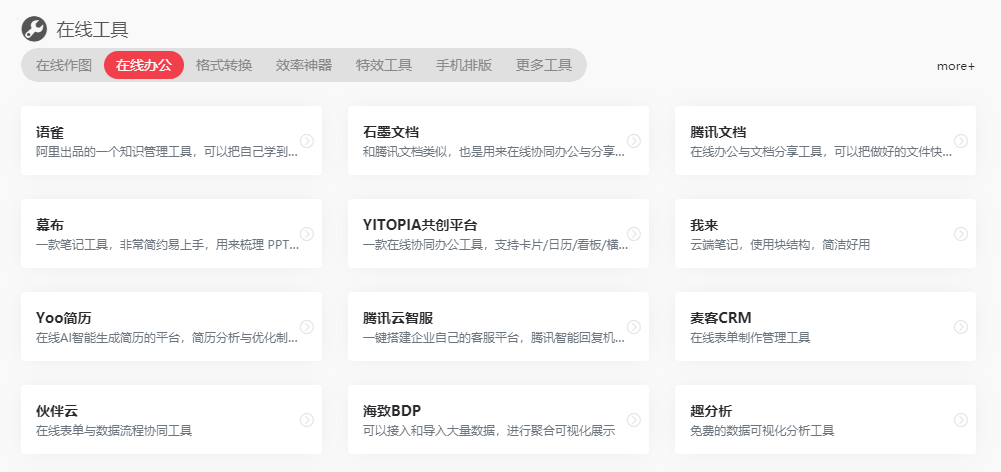Viewport: 1001px width, 472px height.
Task: Click the arrow icon on 麦客CRM card
Action: (961, 327)
